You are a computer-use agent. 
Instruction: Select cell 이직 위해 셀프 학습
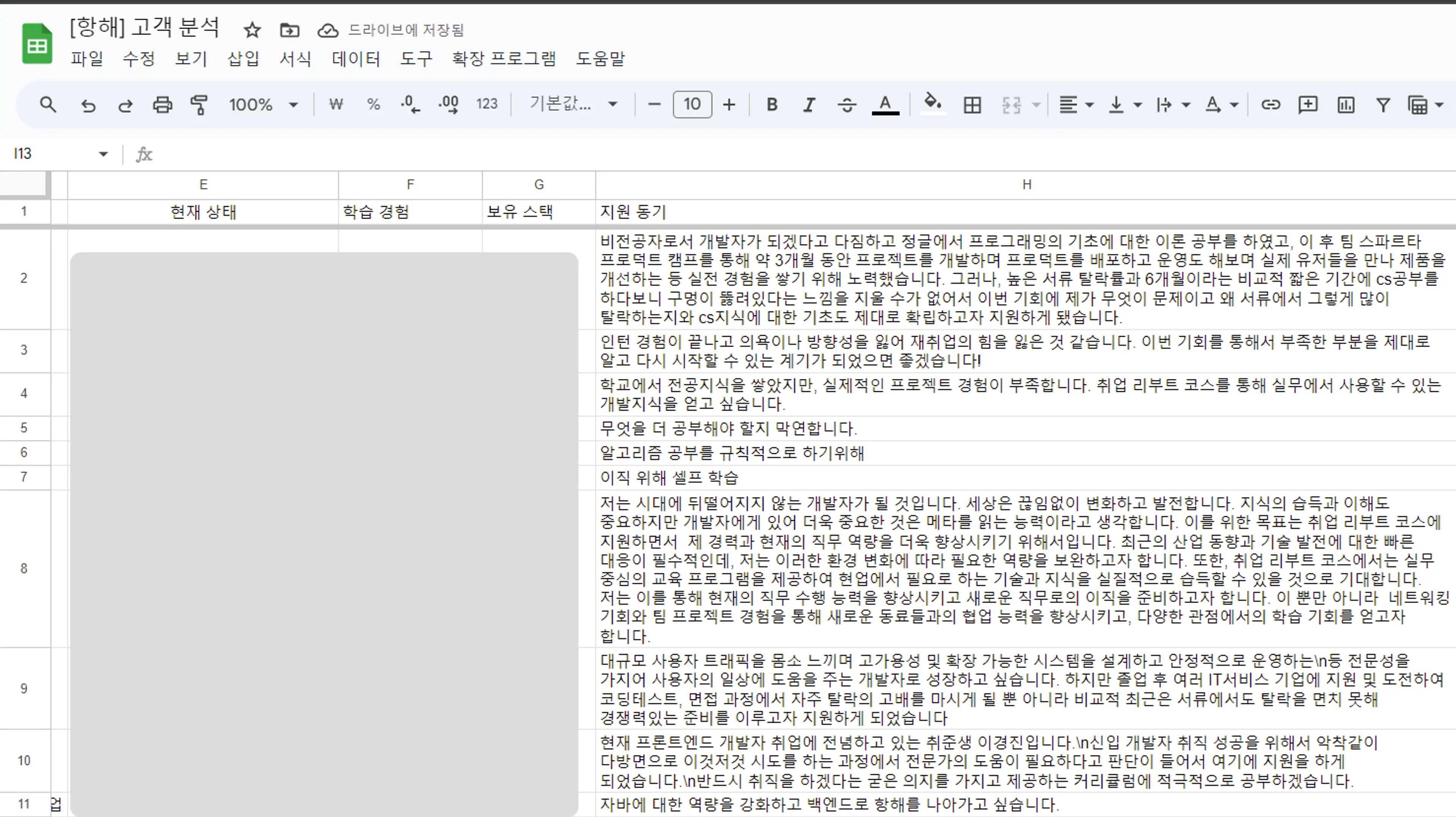pos(1026,477)
